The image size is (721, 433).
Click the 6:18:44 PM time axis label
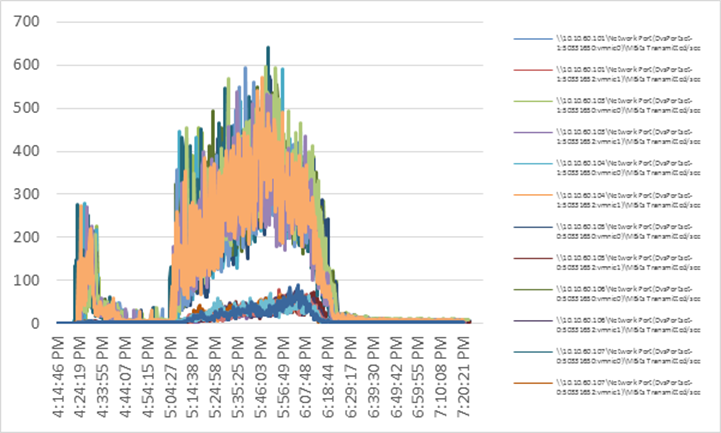point(328,377)
